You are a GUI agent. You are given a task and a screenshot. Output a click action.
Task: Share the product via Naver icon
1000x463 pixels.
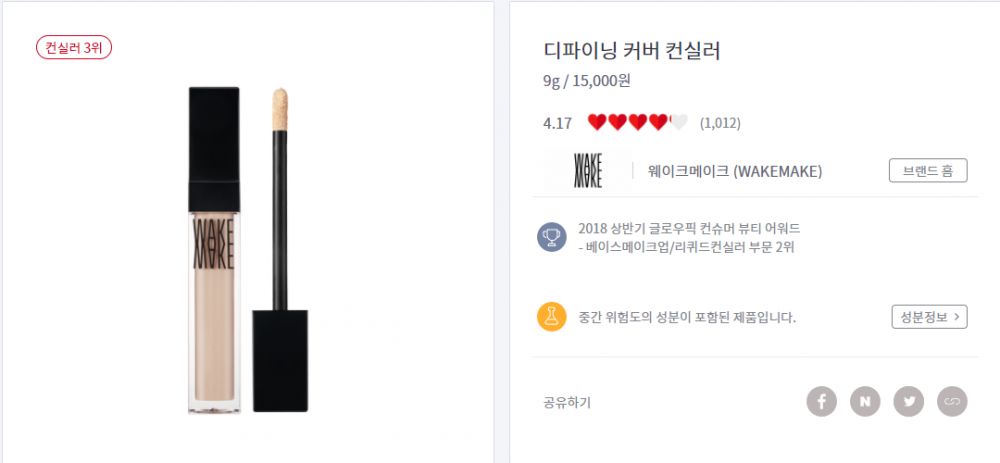(865, 402)
